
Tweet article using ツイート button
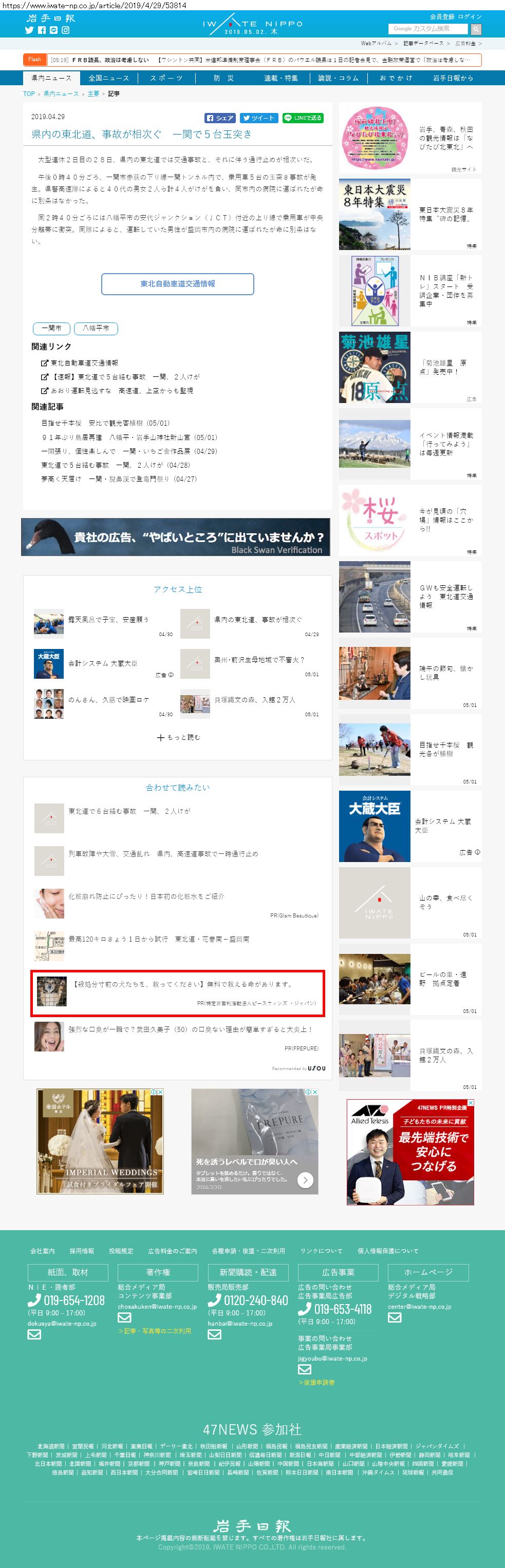coord(259,118)
